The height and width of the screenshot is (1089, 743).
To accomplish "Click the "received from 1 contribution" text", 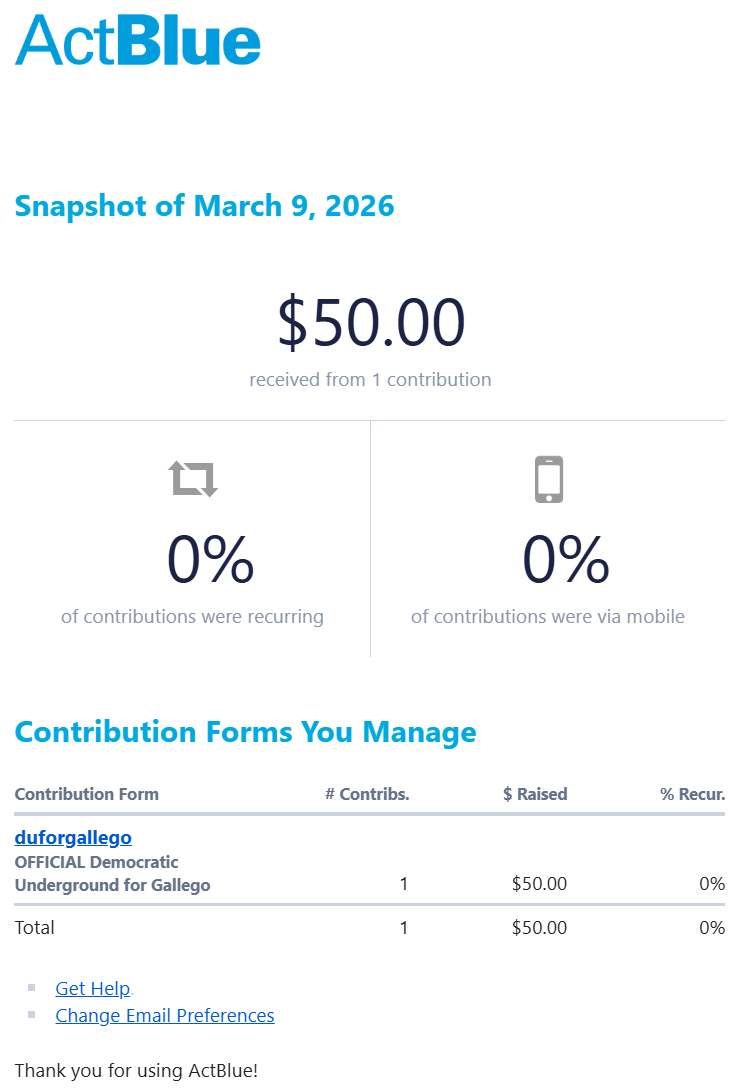I will click(x=370, y=380).
